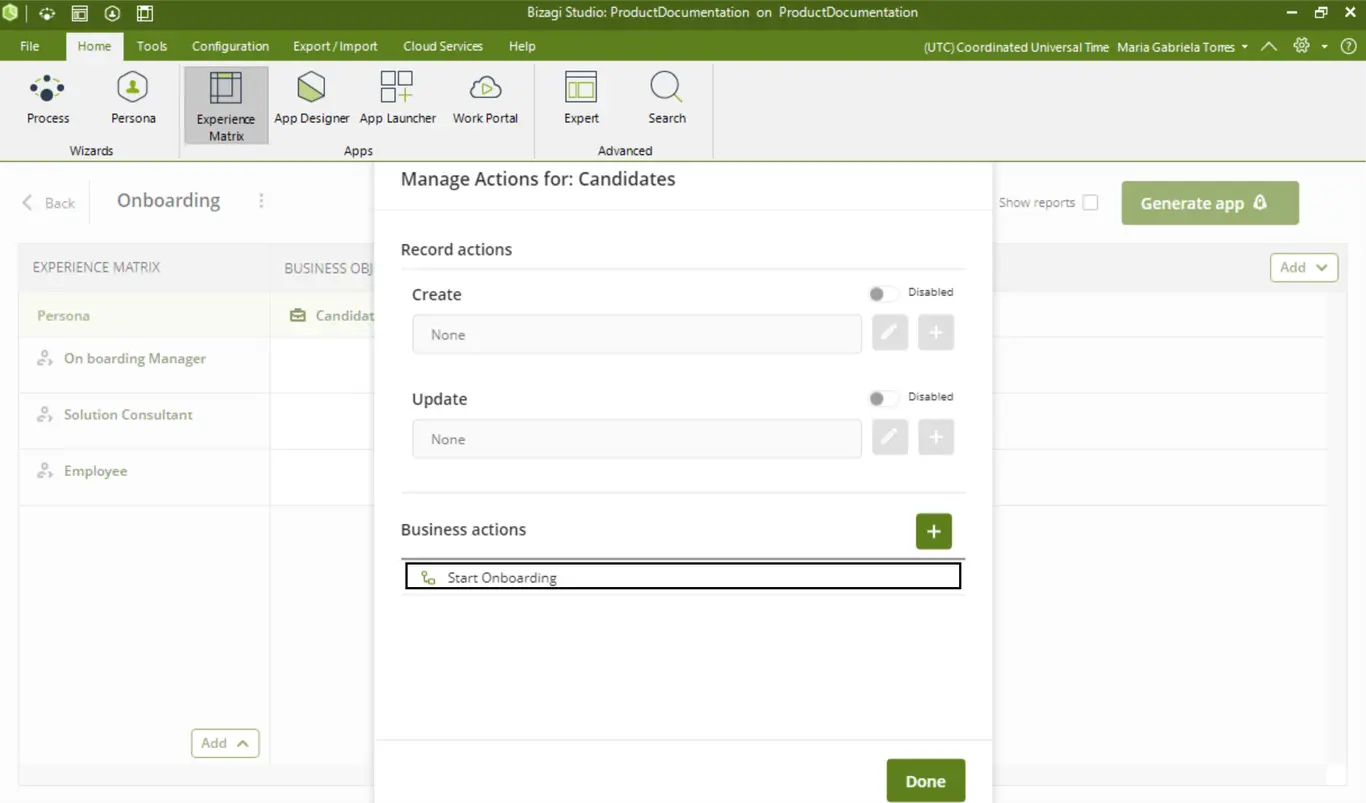Collapse the ribbon with the chevron
1366x803 pixels.
1269,46
